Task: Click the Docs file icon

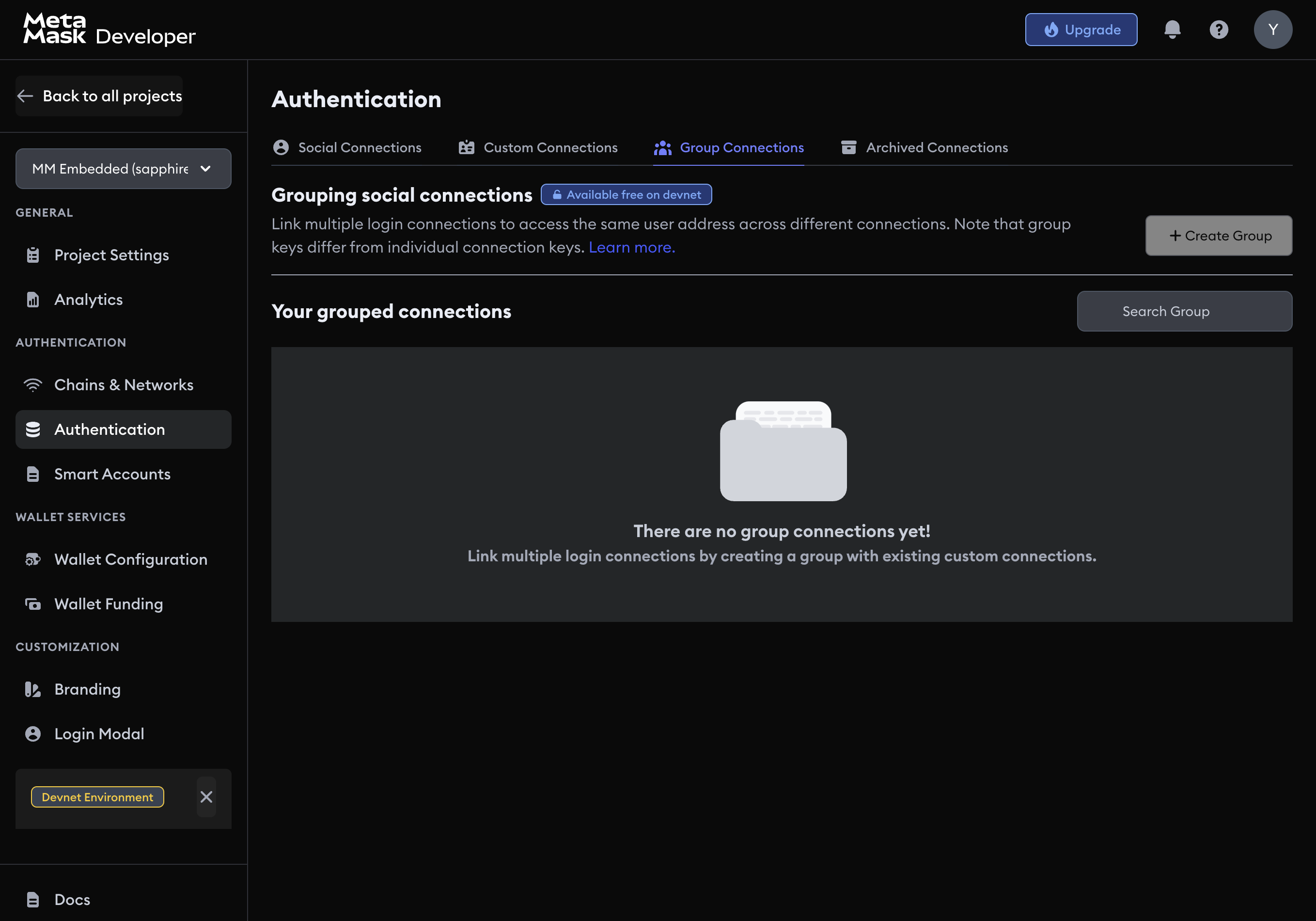Action: pyautogui.click(x=32, y=899)
